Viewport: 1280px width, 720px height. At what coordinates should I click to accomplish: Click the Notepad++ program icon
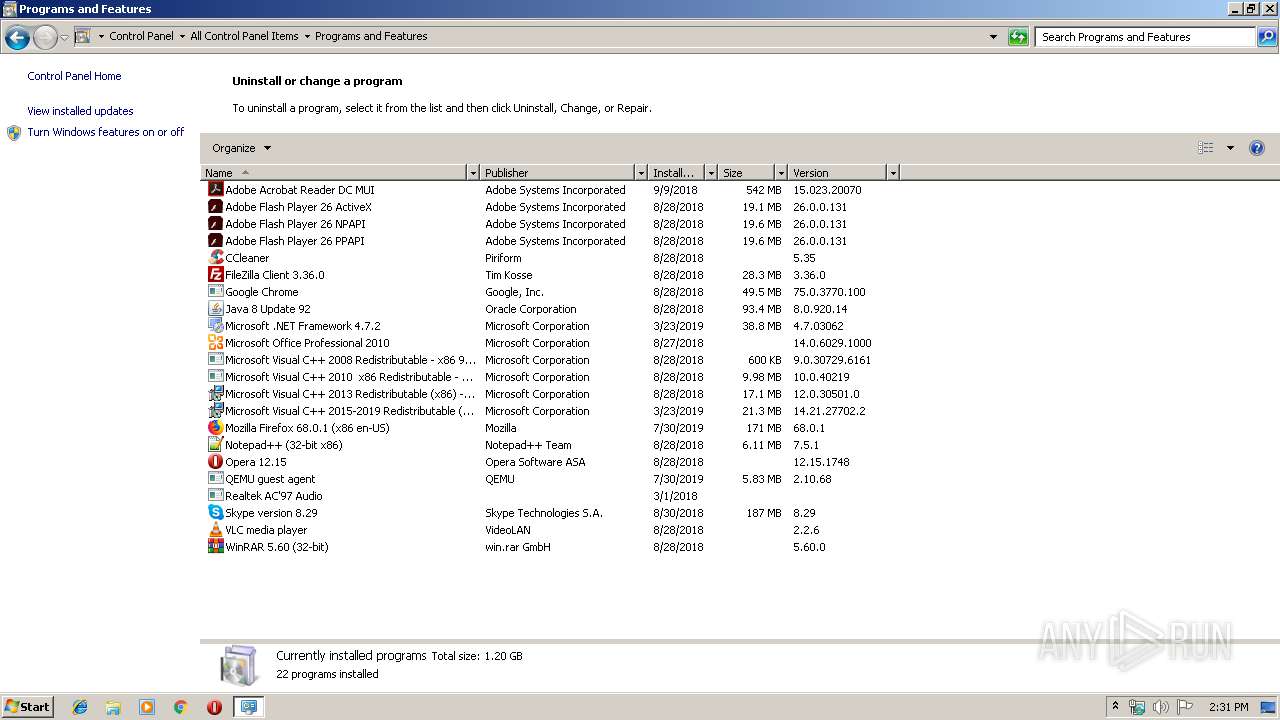215,444
